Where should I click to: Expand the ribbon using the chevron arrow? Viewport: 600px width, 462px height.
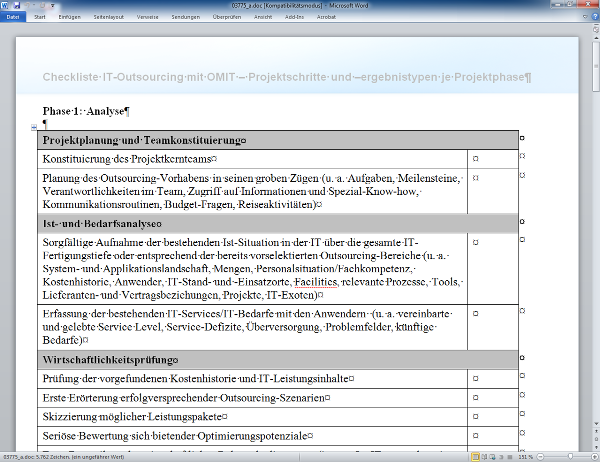(x=583, y=17)
